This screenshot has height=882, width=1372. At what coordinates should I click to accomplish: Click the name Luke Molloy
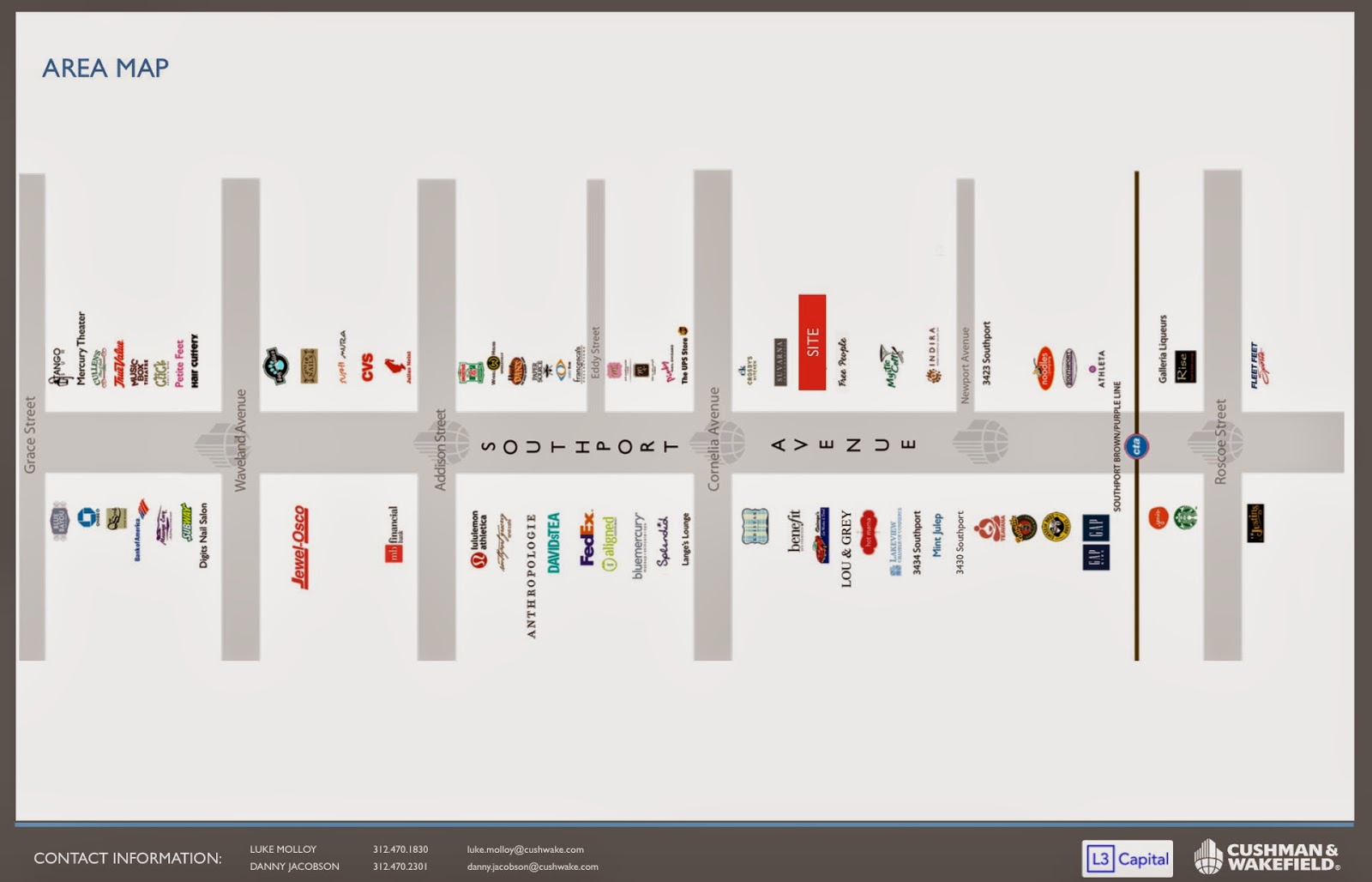(283, 849)
